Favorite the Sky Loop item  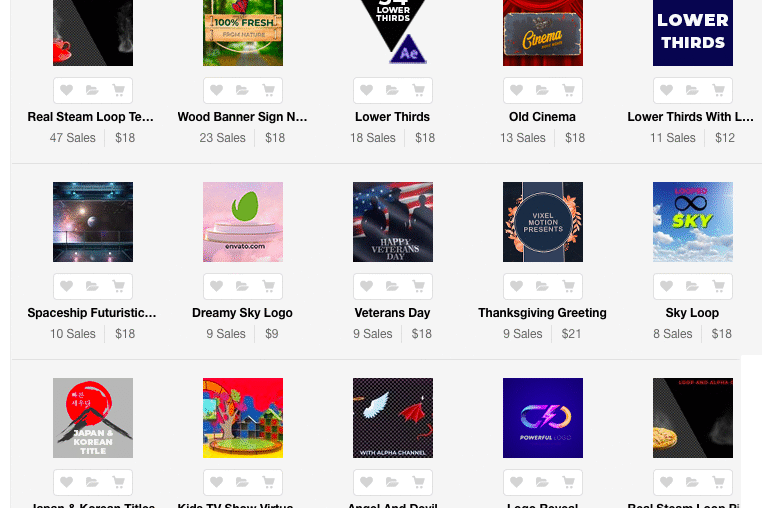pyautogui.click(x=667, y=286)
